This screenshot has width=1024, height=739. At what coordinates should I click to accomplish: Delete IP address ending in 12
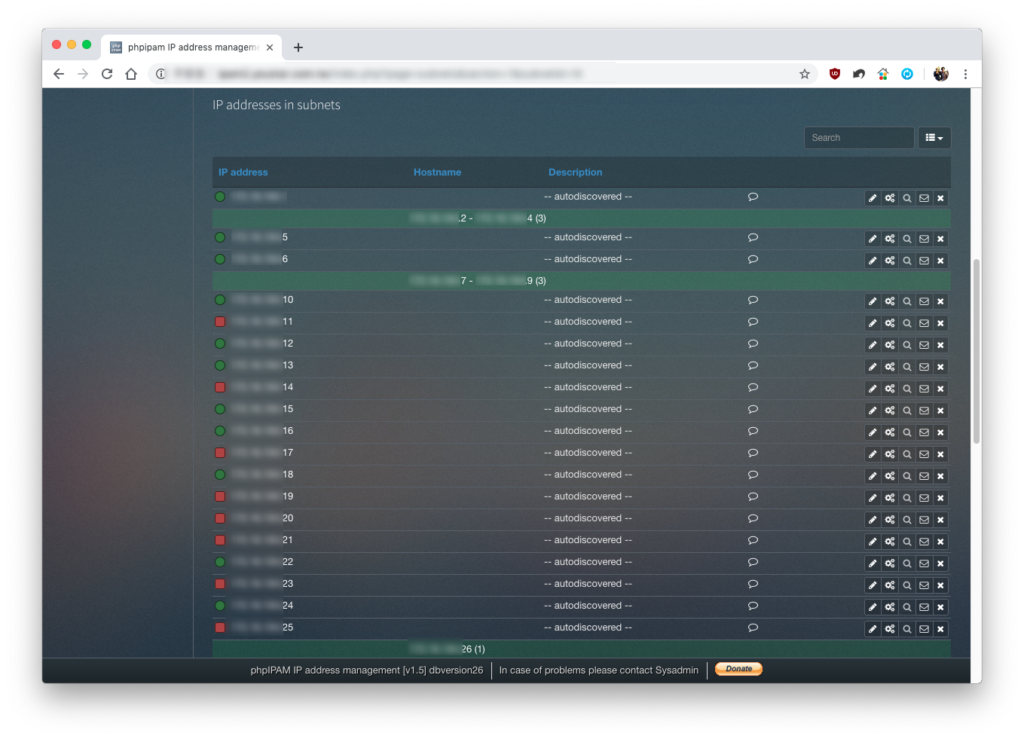[940, 345]
